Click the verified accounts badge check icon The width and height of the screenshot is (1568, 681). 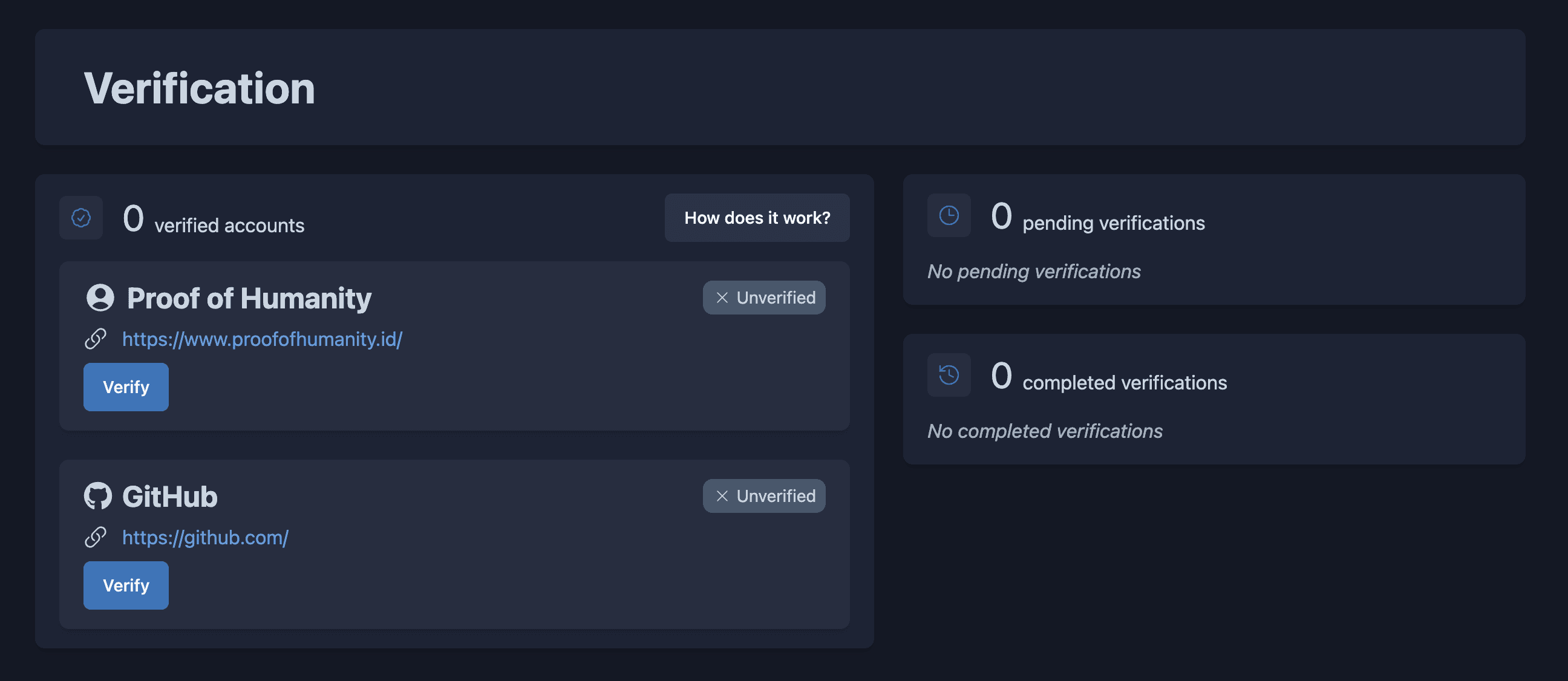(x=81, y=217)
